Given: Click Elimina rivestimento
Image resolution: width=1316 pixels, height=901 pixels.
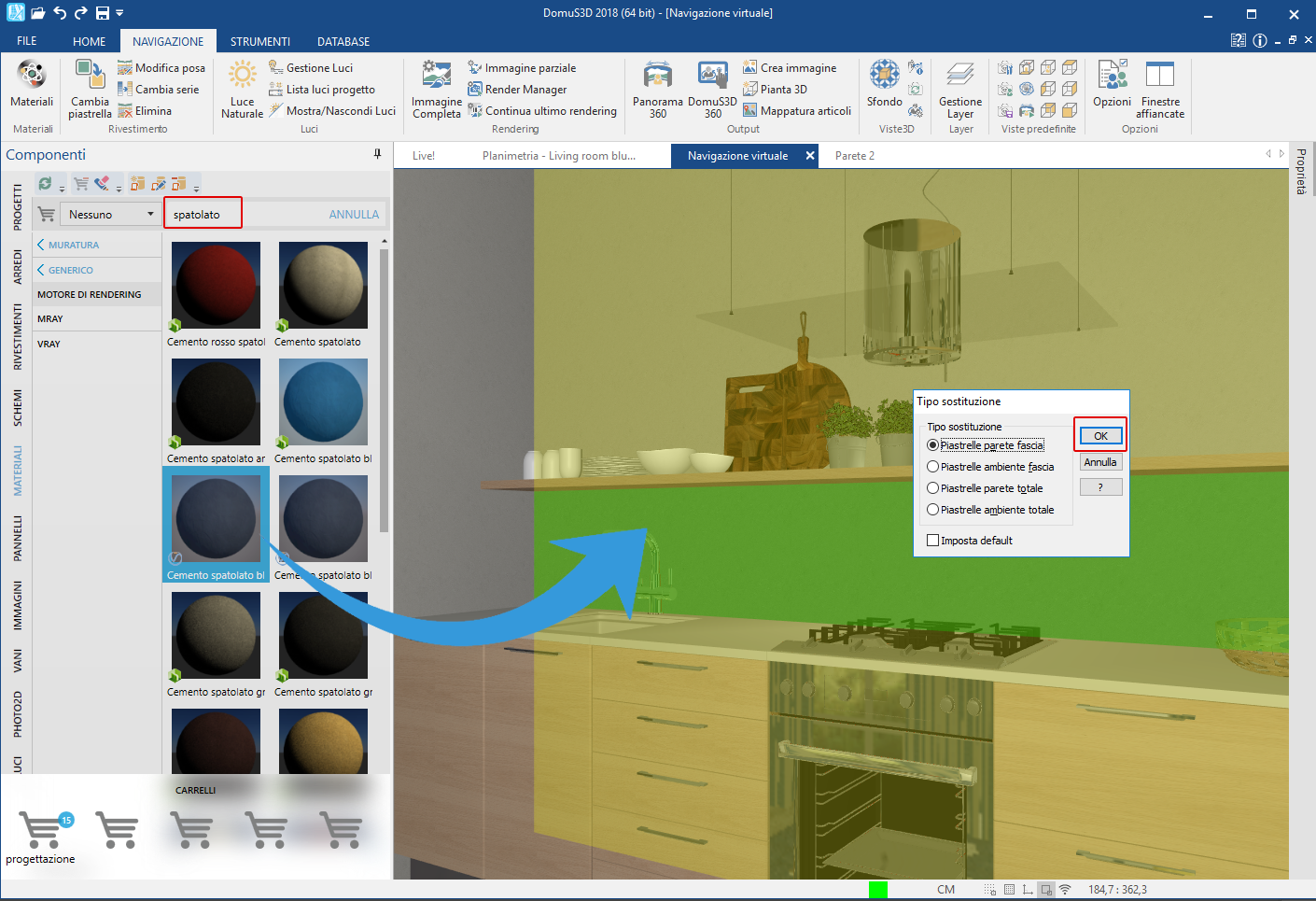Looking at the screenshot, I should [x=145, y=111].
